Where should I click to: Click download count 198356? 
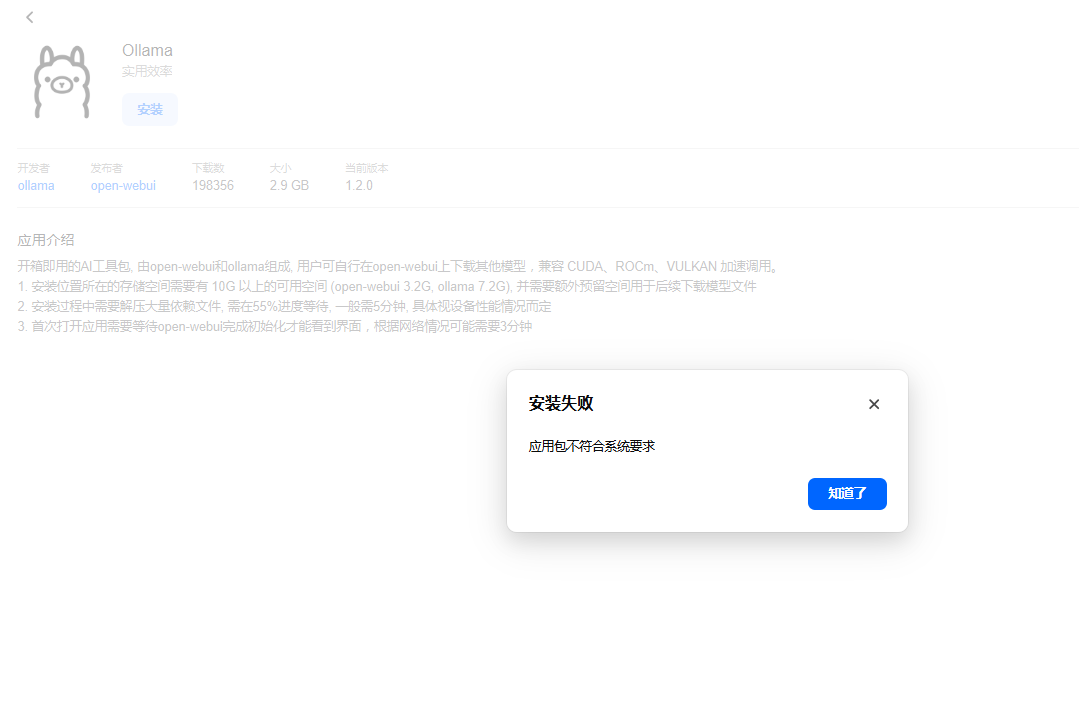pyautogui.click(x=213, y=186)
